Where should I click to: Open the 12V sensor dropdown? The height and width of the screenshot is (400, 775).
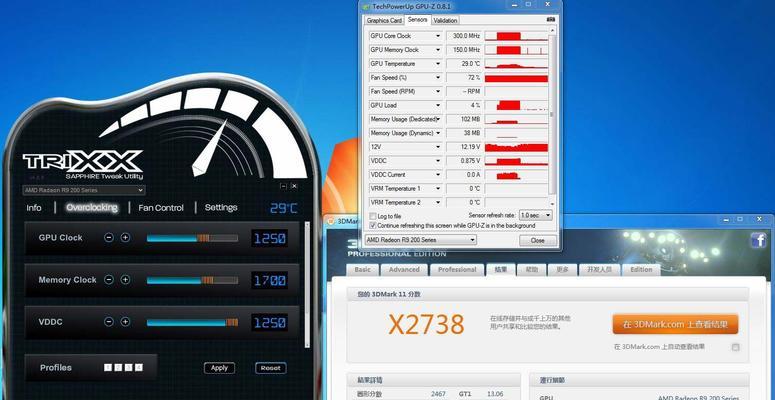pos(438,147)
